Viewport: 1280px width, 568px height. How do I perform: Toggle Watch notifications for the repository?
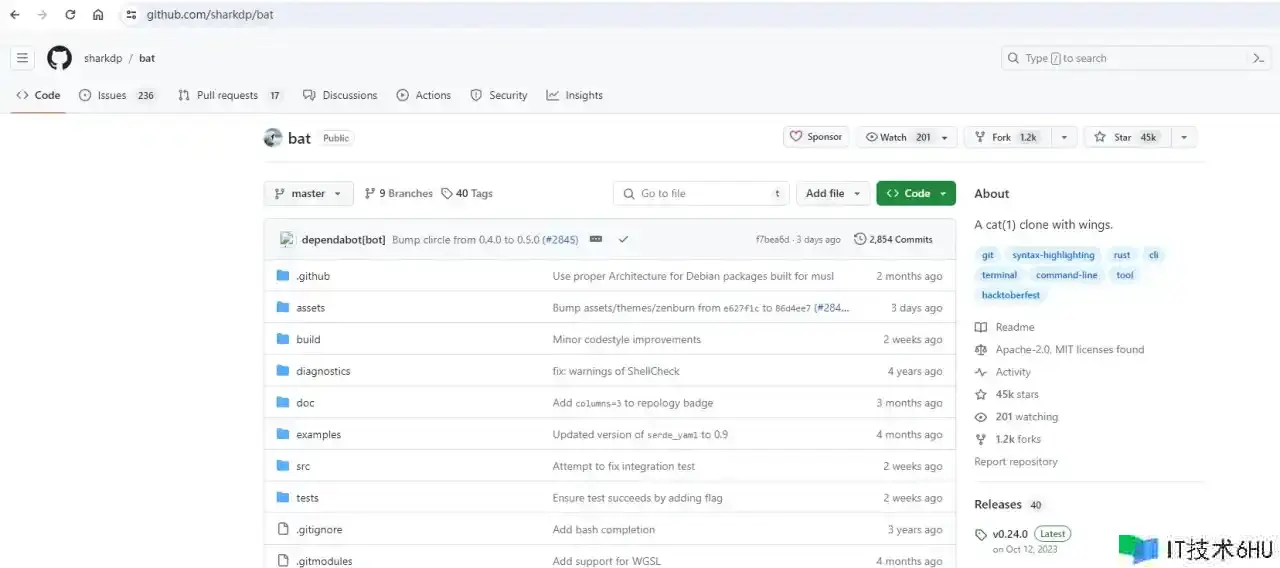[x=898, y=137]
